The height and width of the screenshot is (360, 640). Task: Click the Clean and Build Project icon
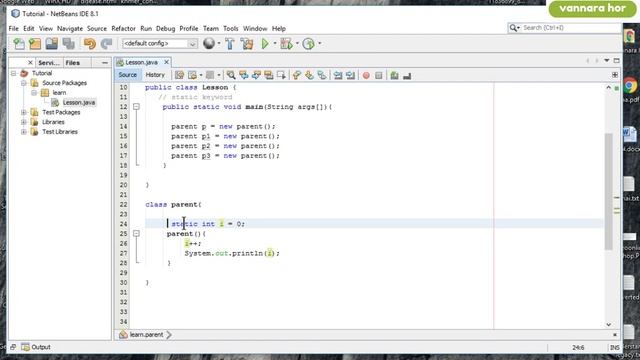click(247, 44)
